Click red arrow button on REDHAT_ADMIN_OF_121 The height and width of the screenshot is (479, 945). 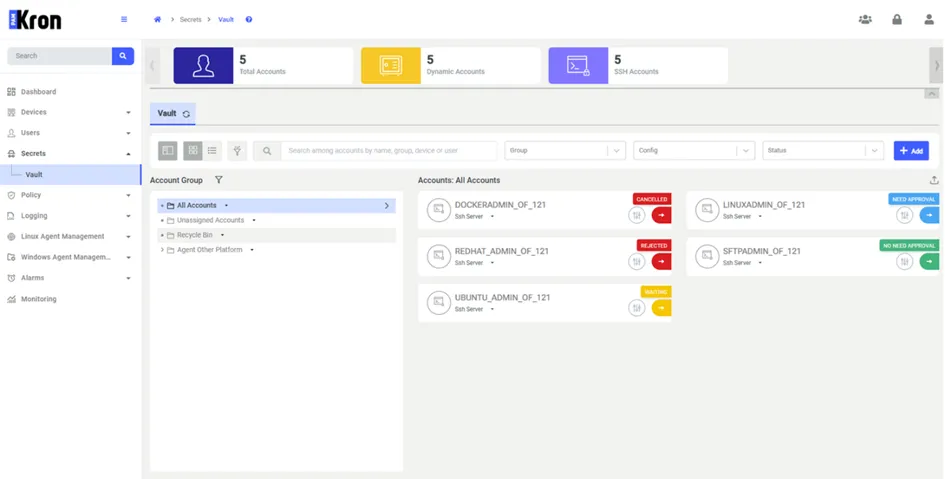click(661, 261)
